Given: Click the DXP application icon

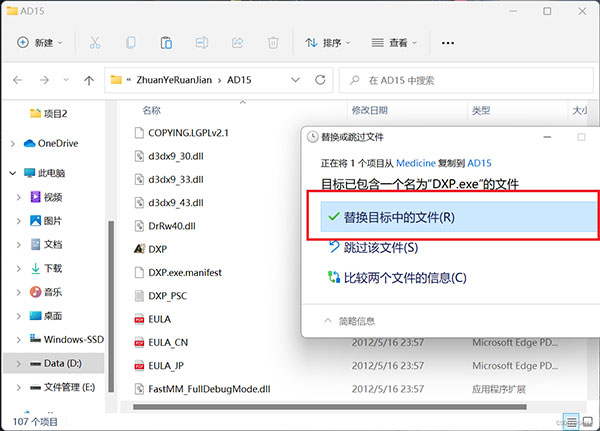Looking at the screenshot, I should point(139,249).
